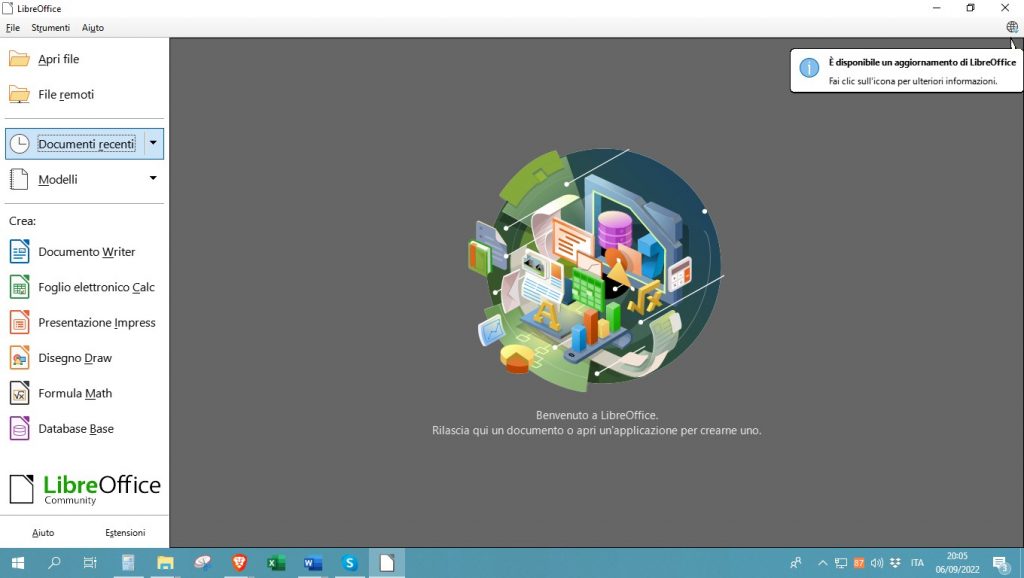Screen dimensions: 1024x578
Task: Launch Brave browser from the taskbar
Action: tap(238, 563)
